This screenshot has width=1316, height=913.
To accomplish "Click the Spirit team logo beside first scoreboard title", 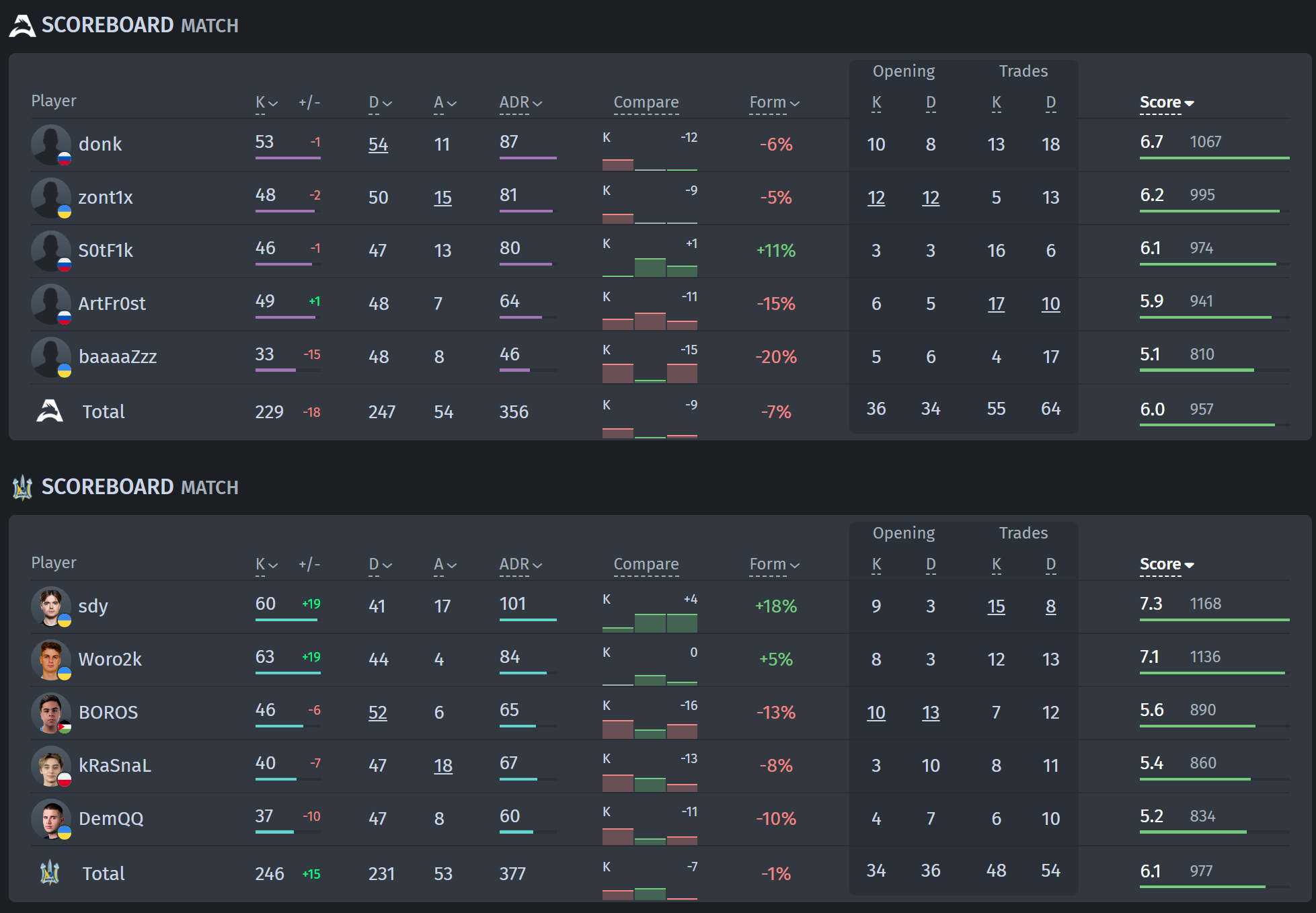I will coord(22,26).
